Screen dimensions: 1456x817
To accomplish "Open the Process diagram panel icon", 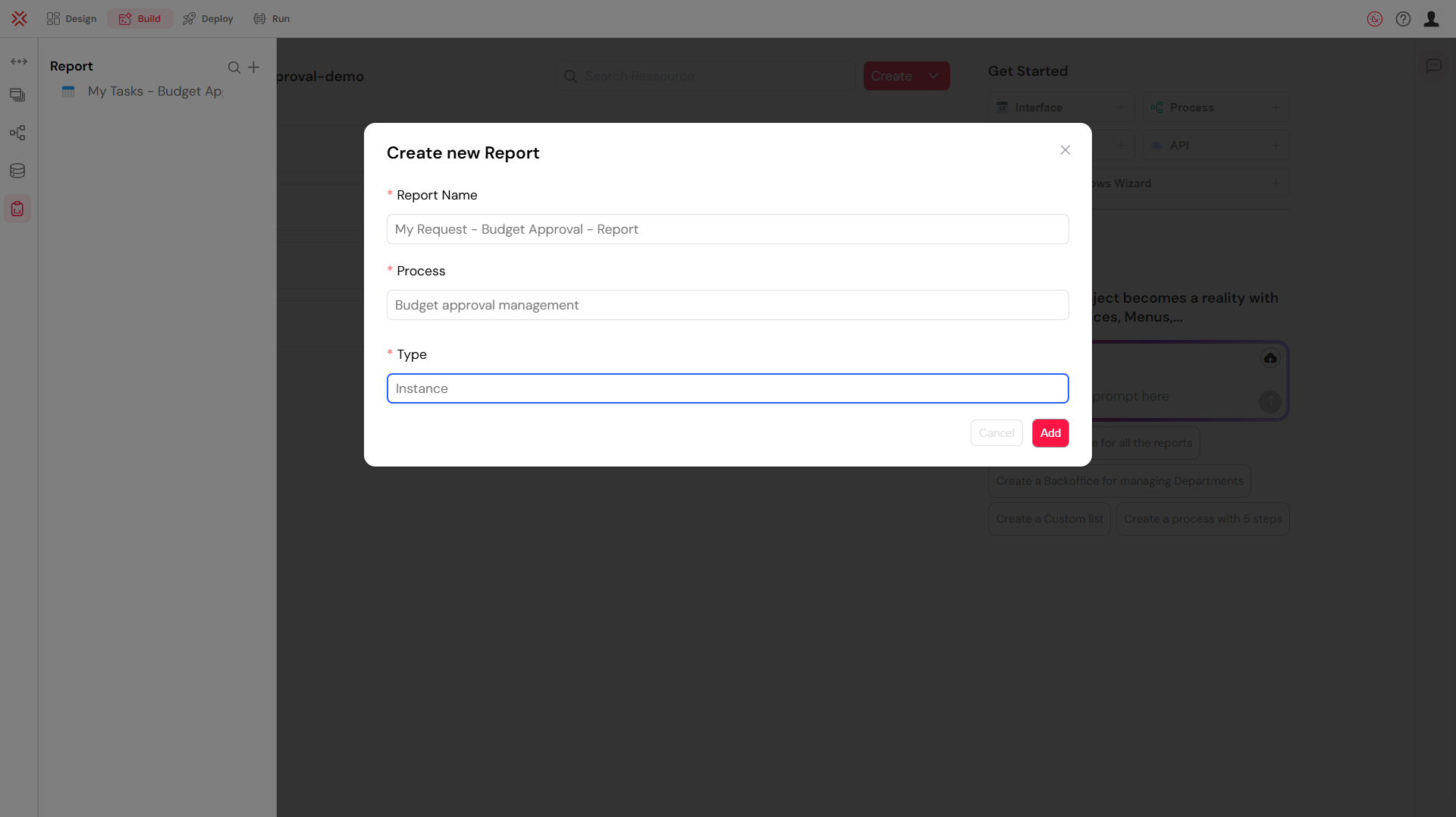I will pyautogui.click(x=17, y=133).
